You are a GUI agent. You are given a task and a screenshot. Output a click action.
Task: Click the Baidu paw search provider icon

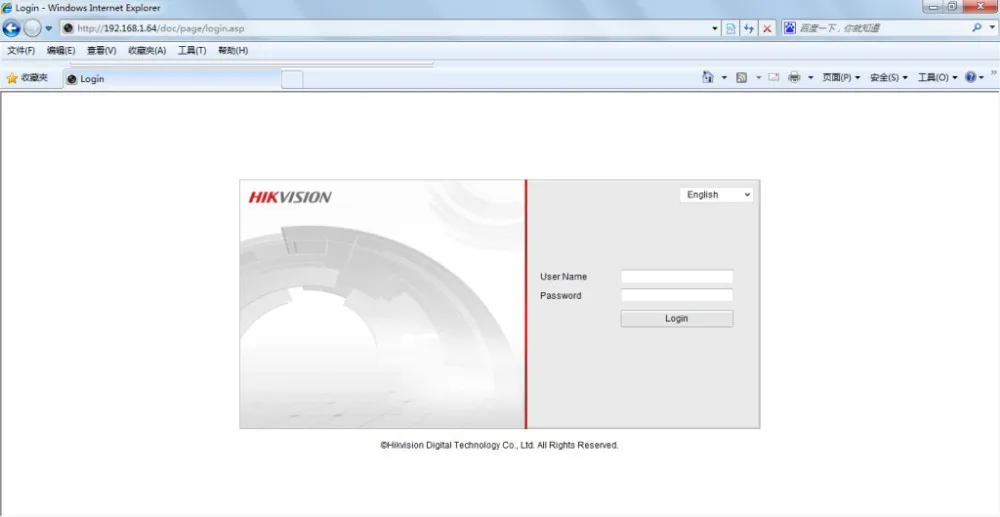790,28
